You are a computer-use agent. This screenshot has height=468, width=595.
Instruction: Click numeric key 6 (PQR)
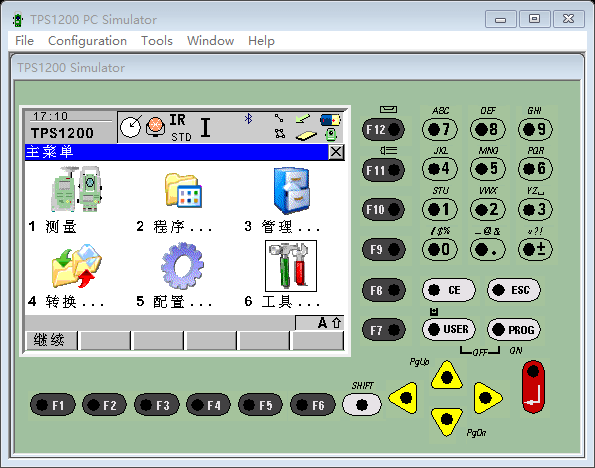pyautogui.click(x=535, y=169)
